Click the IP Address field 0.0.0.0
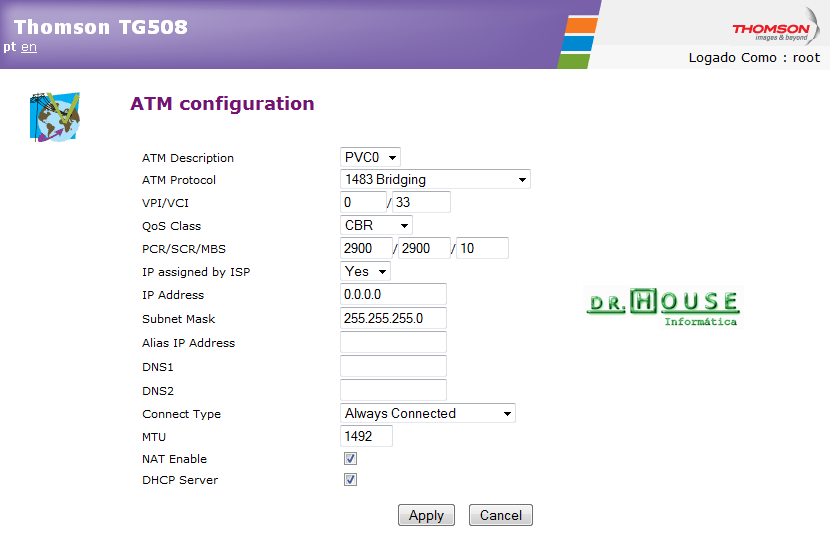 393,294
